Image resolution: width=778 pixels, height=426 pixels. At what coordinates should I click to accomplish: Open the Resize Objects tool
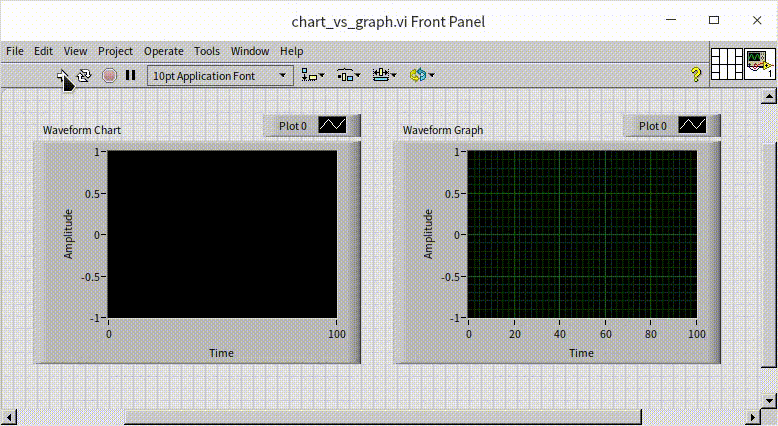[x=383, y=75]
